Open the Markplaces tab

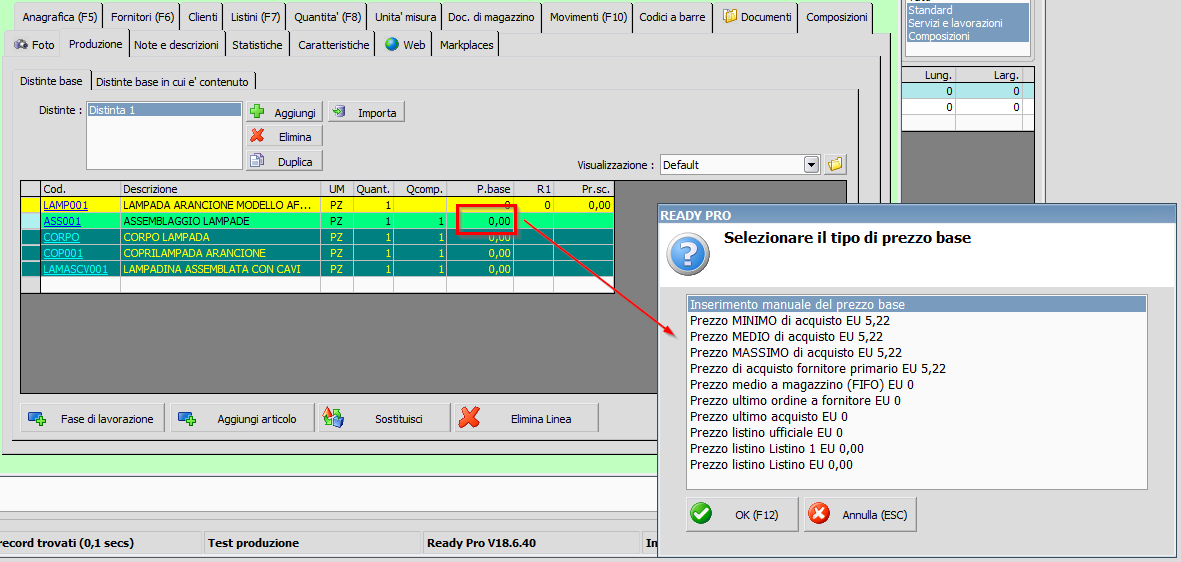[467, 44]
